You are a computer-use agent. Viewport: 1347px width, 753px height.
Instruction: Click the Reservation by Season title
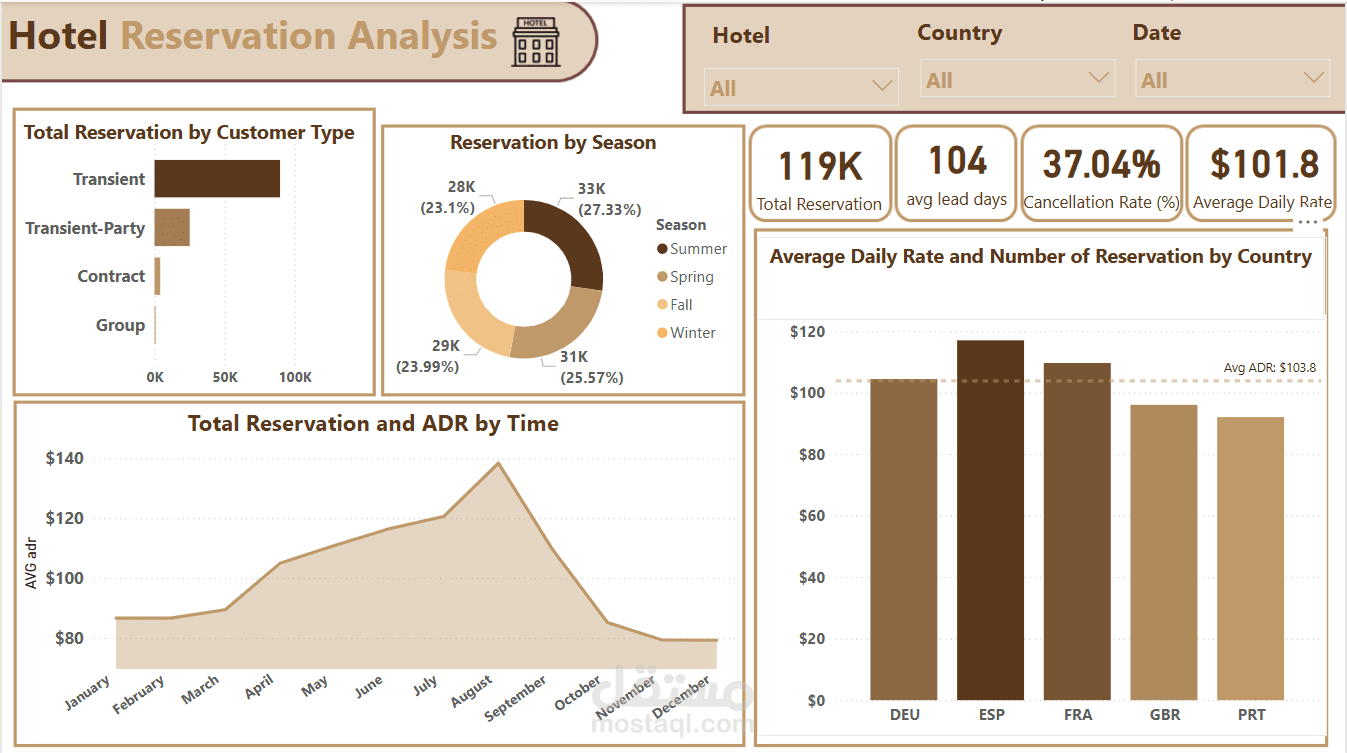click(x=553, y=143)
